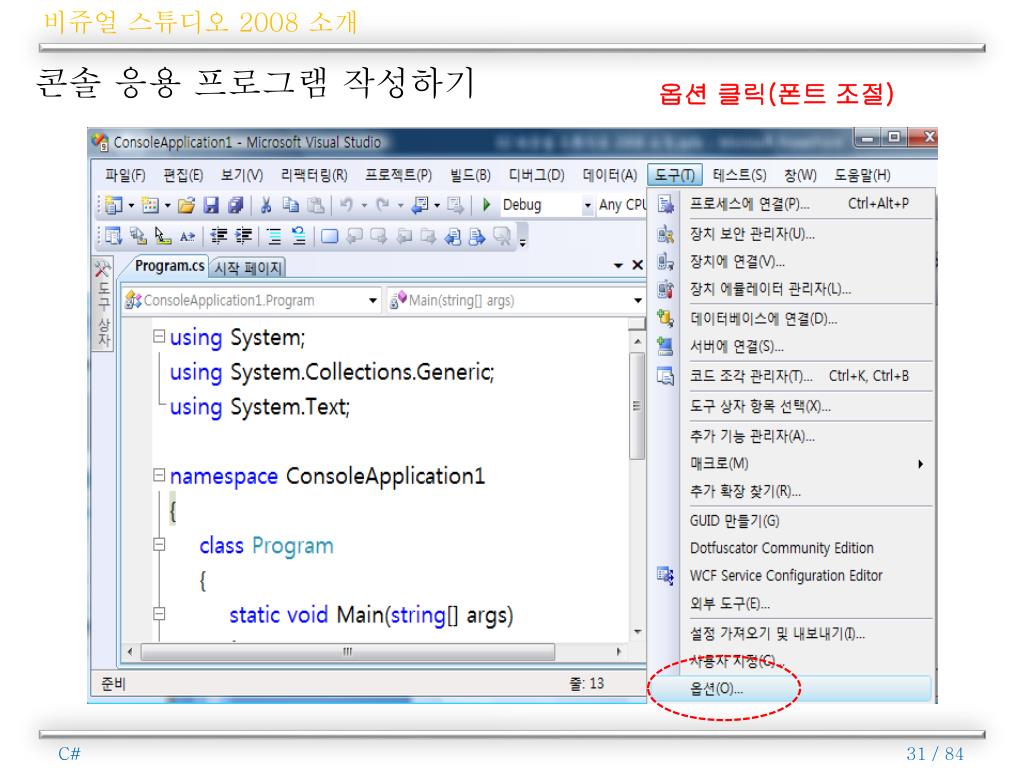Click the Code Snippets Manager menu icon
Image resolution: width=1024 pixels, height=768 pixels.
[x=665, y=376]
